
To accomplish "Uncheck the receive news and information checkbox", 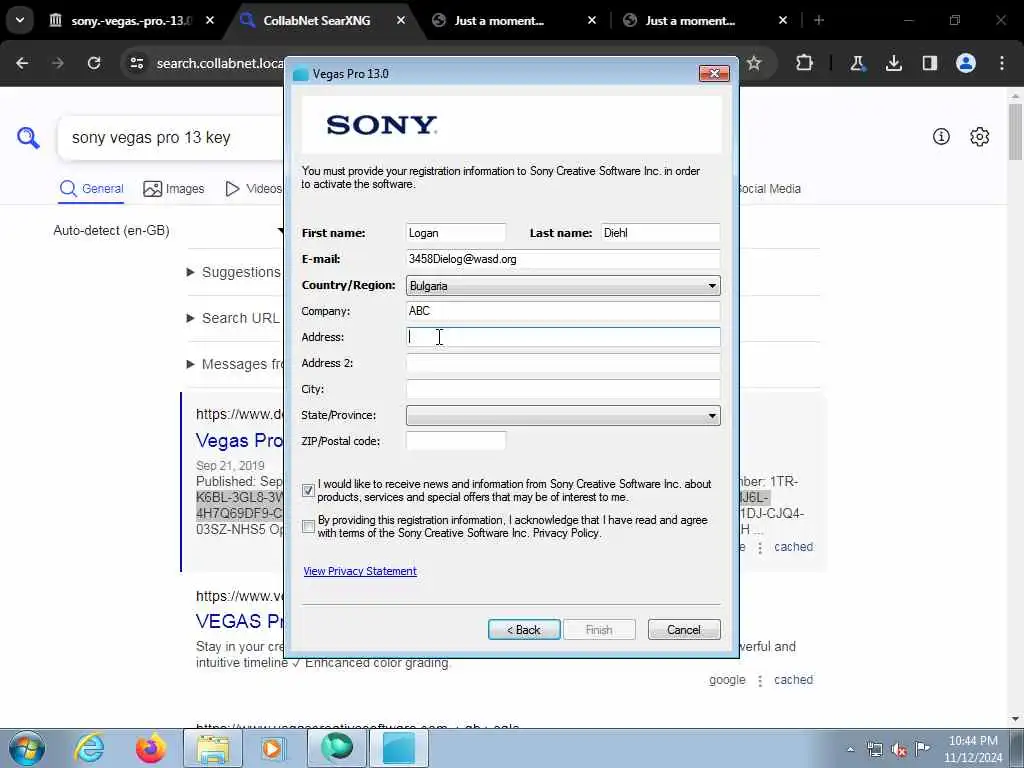I will pyautogui.click(x=308, y=490).
